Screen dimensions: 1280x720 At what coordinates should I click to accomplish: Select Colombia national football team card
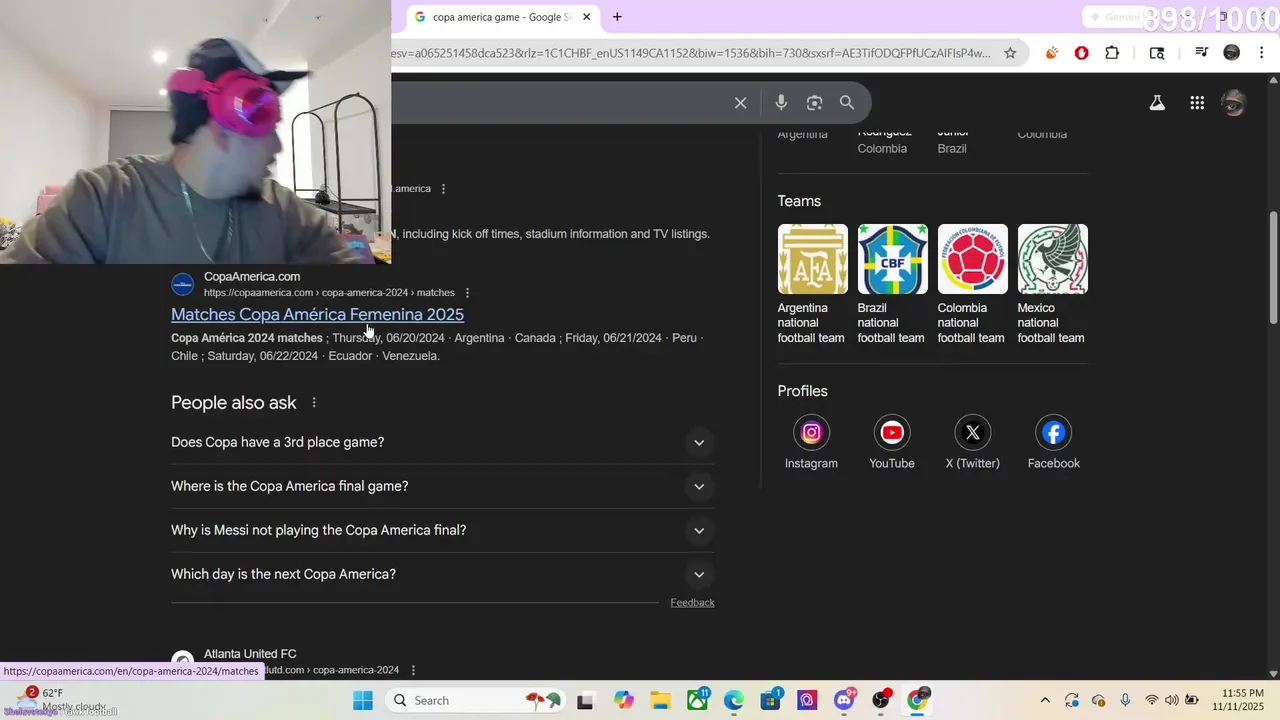tap(972, 285)
